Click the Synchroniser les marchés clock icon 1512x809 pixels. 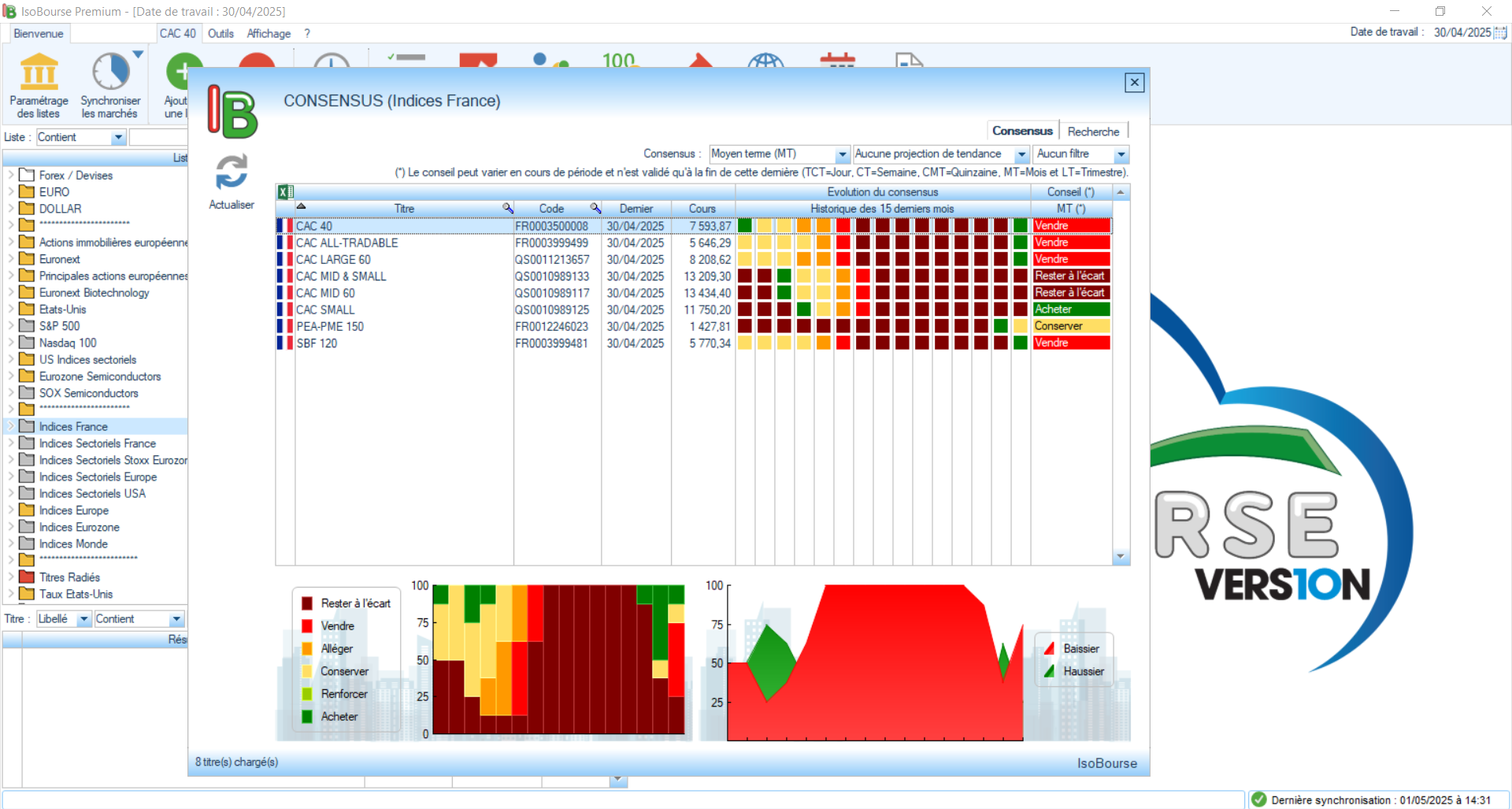(110, 72)
